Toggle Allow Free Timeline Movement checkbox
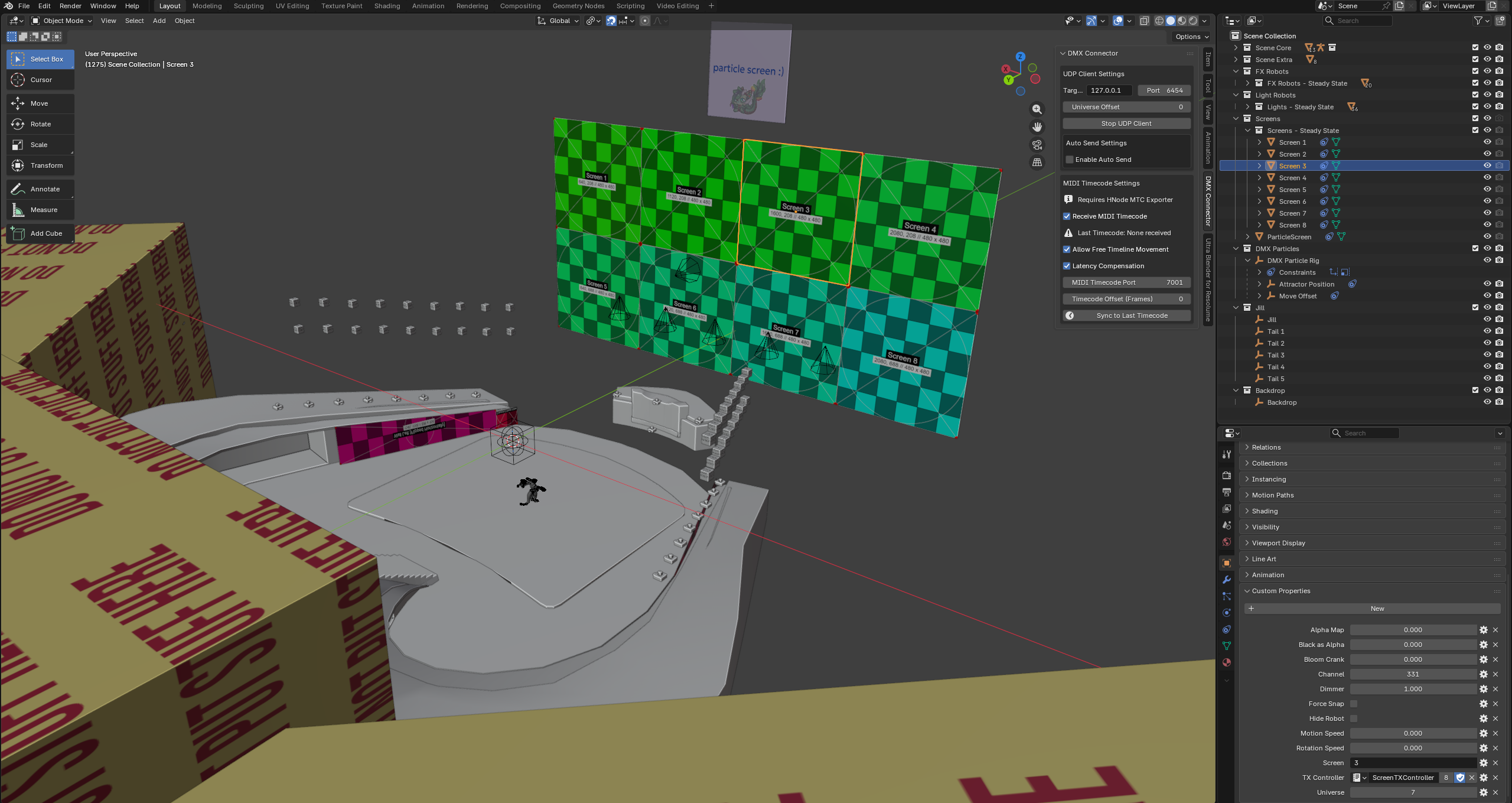 point(1067,249)
